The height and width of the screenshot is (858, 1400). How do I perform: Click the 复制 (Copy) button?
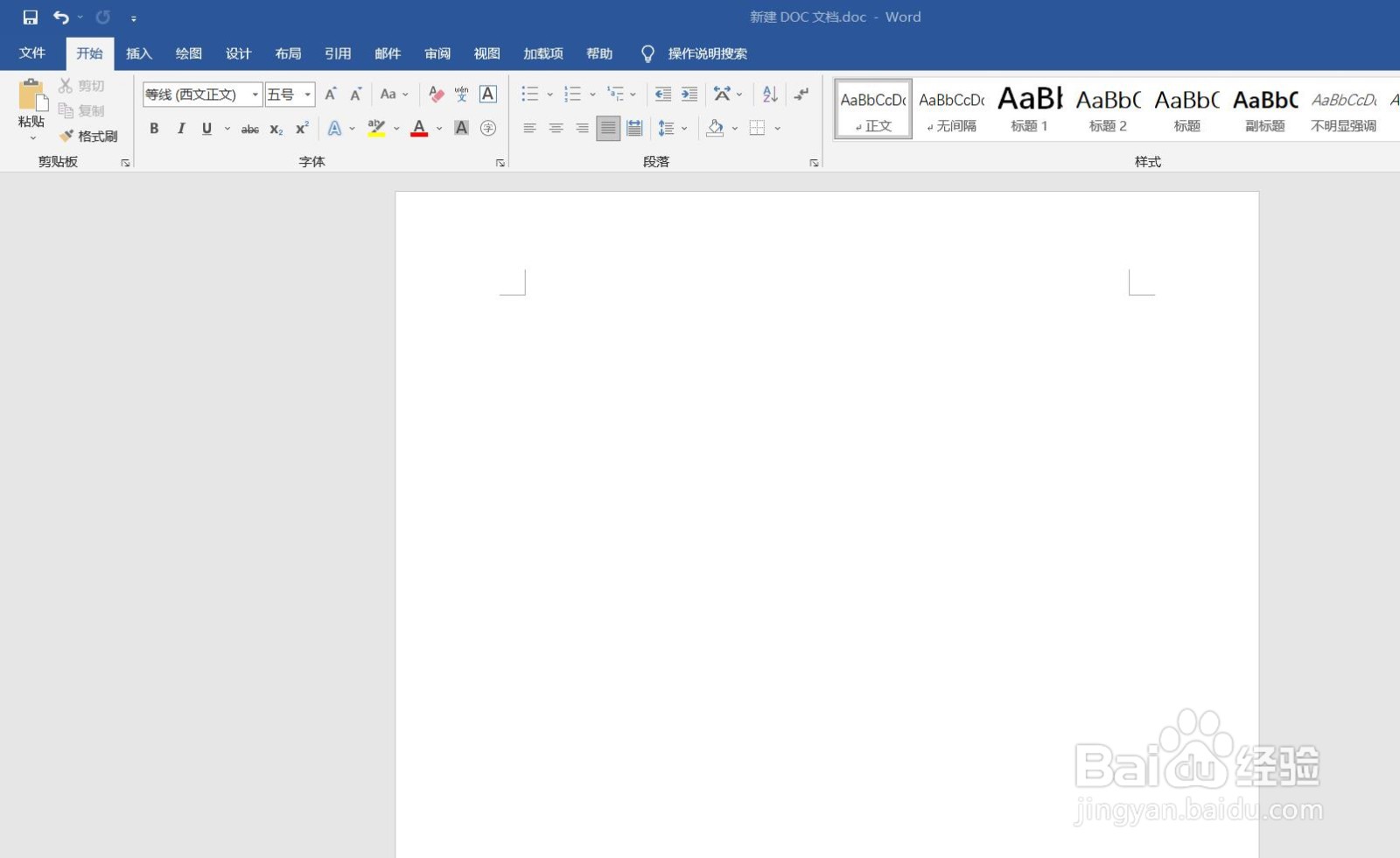pyautogui.click(x=82, y=110)
